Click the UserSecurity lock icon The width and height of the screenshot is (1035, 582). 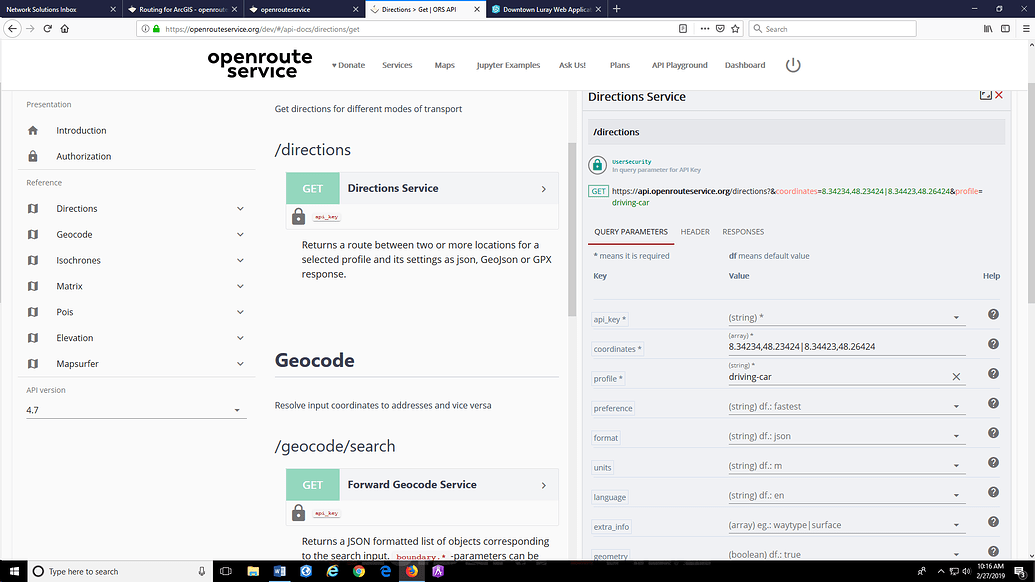(597, 165)
